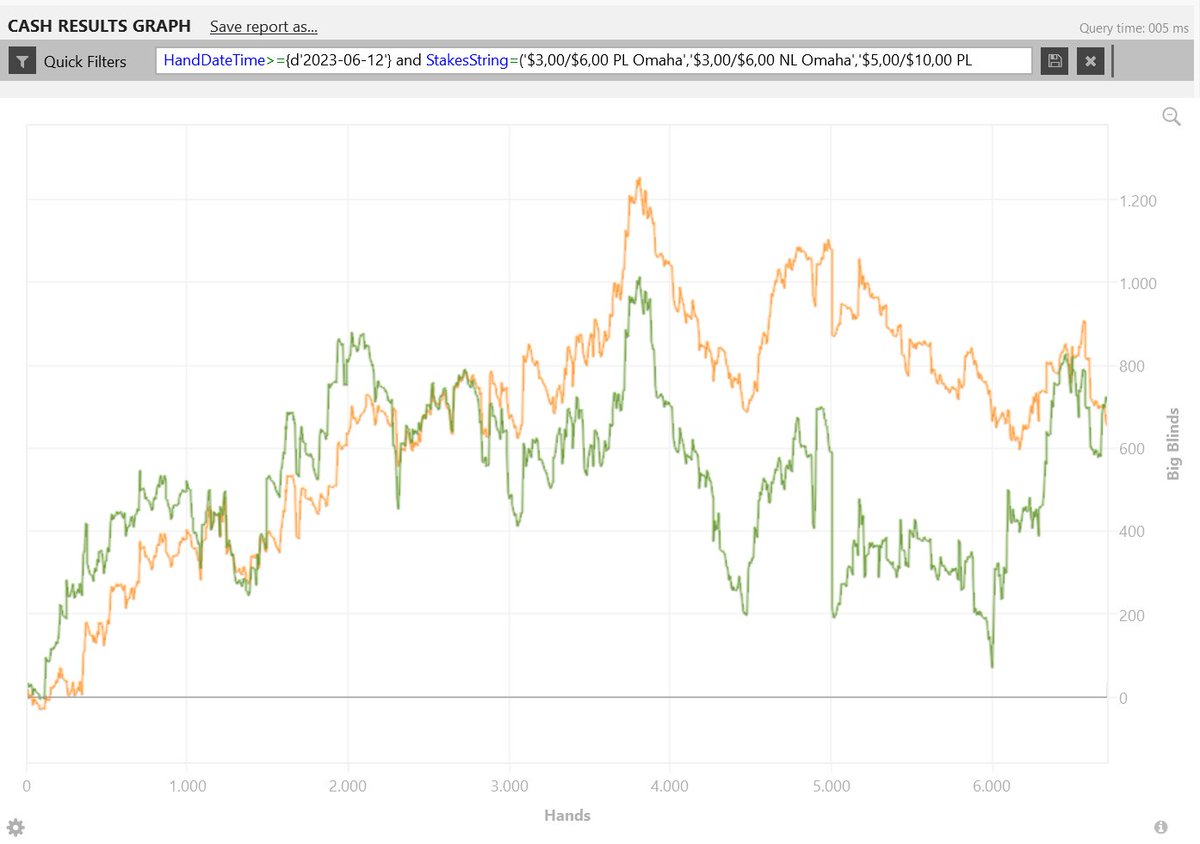This screenshot has height=844, width=1200.
Task: Click the green line's lowest dip near hand 6.000
Action: pos(992,666)
